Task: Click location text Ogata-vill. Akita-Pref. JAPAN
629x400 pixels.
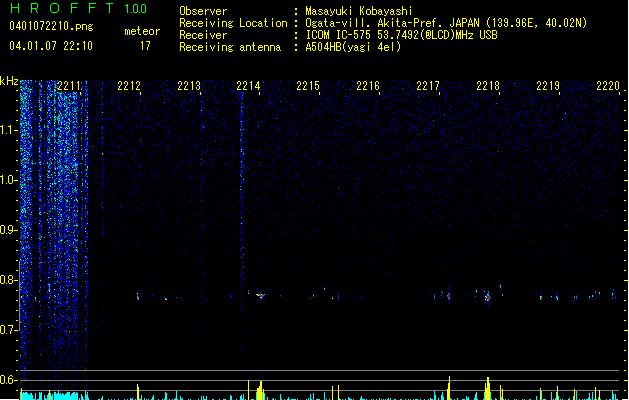Action: coord(392,23)
